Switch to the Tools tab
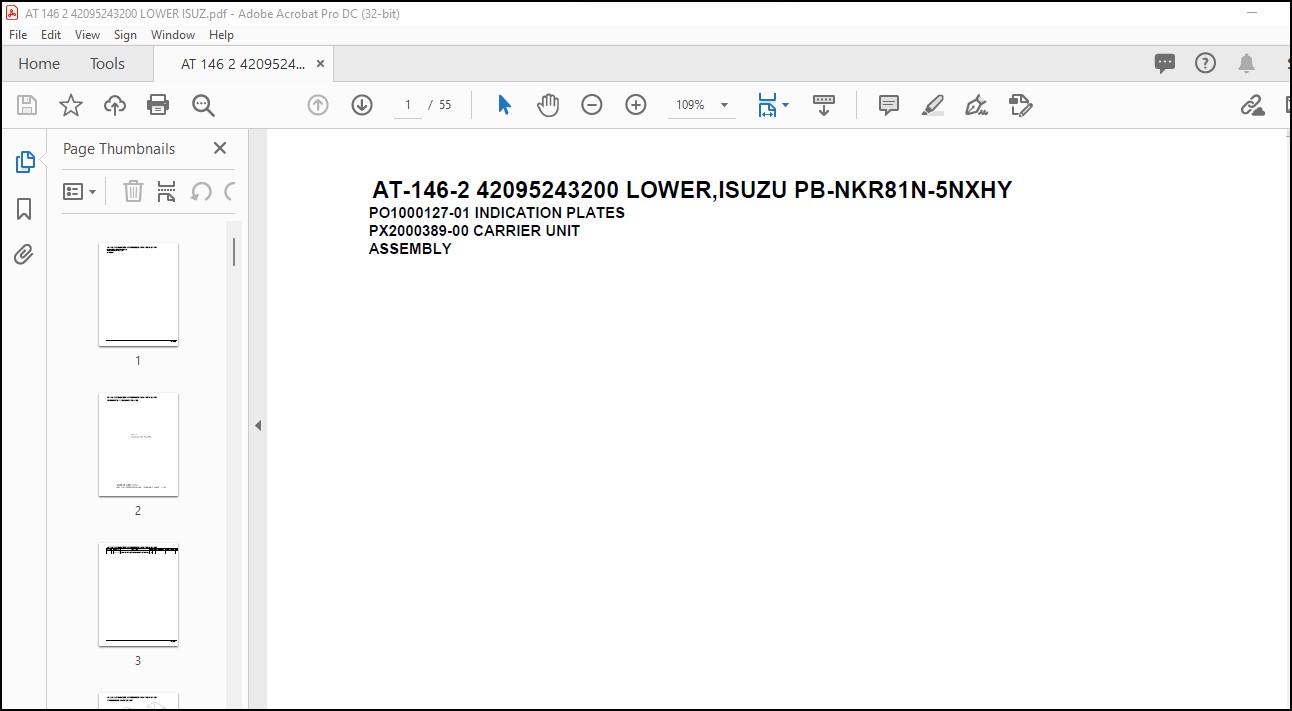The image size is (1292, 711). coord(107,63)
